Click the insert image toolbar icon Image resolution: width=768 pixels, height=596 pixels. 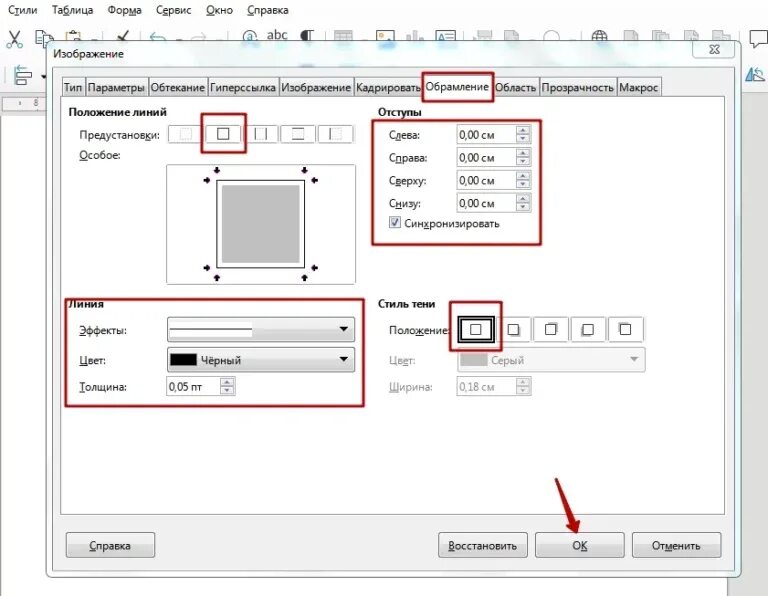pyautogui.click(x=385, y=38)
